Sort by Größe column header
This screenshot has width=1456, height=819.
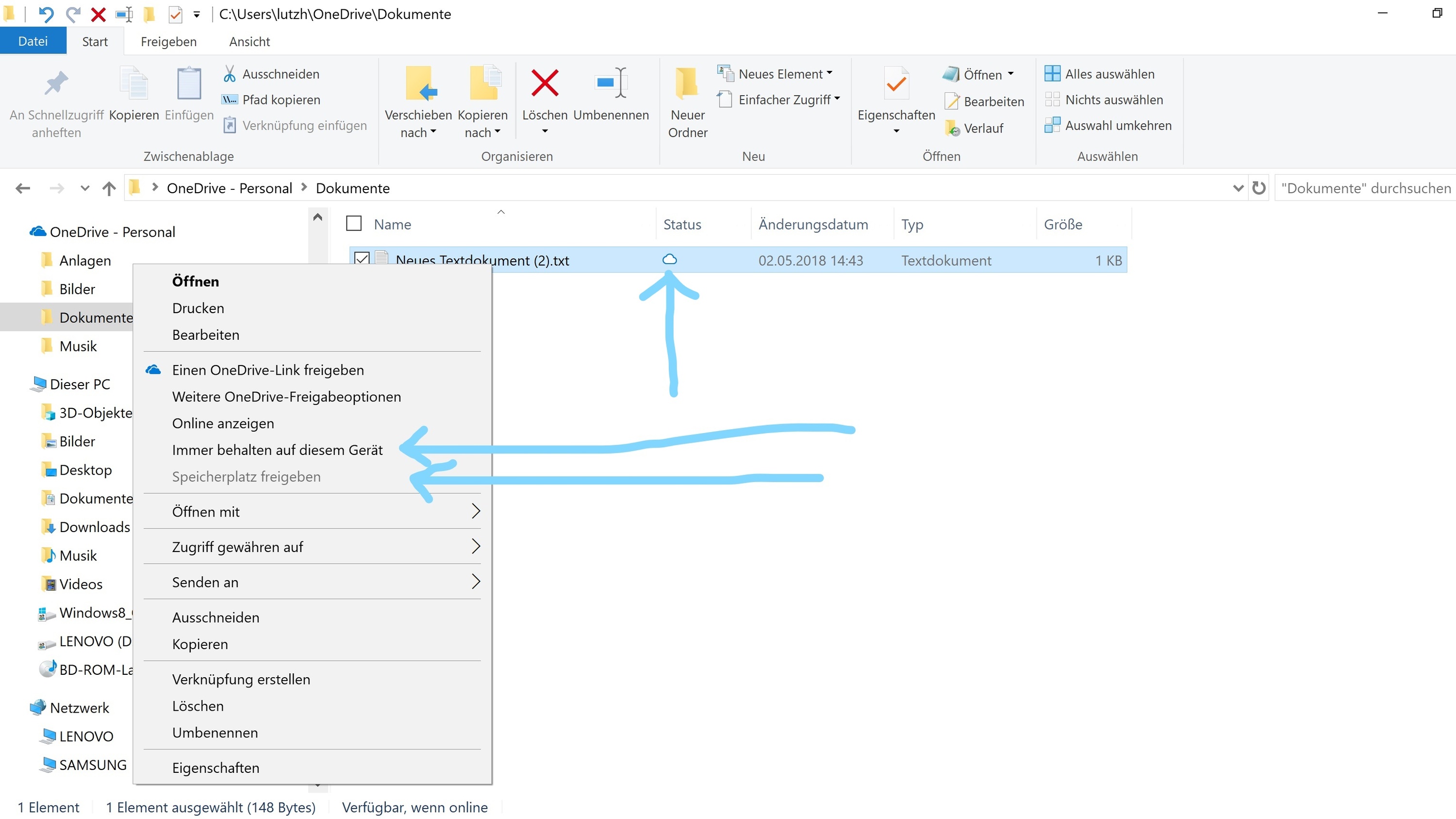pyautogui.click(x=1062, y=224)
